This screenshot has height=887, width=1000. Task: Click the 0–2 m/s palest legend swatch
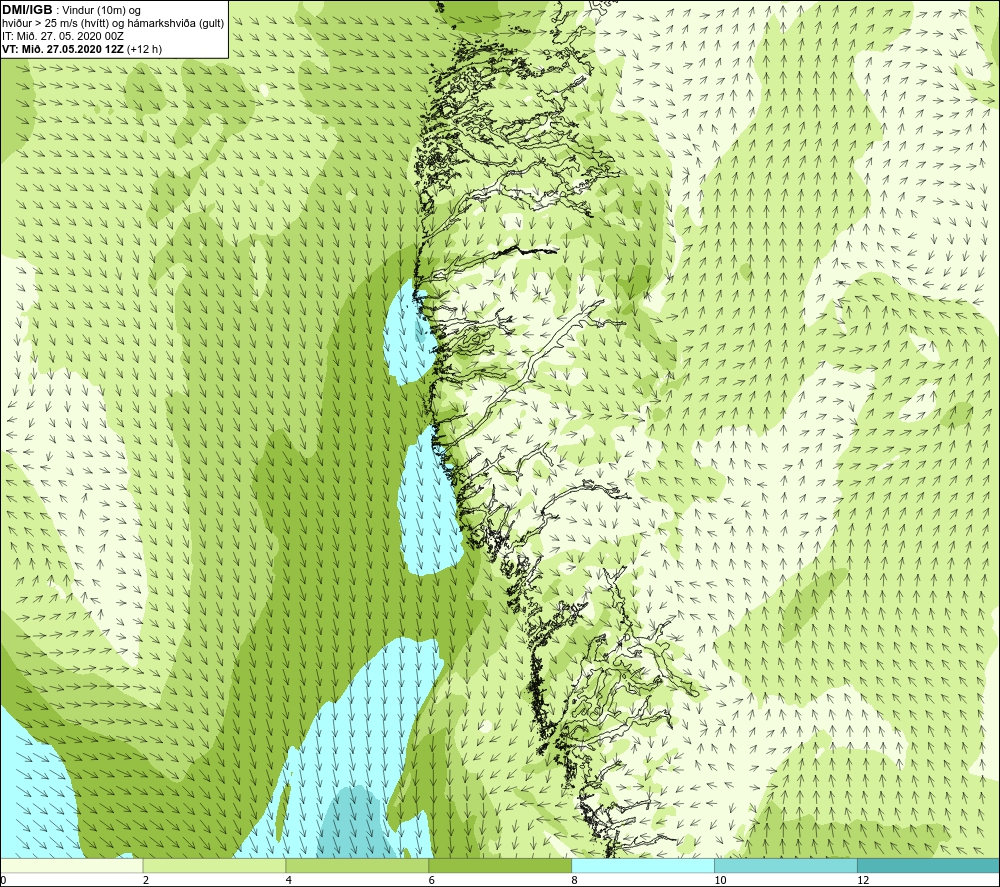[71, 865]
